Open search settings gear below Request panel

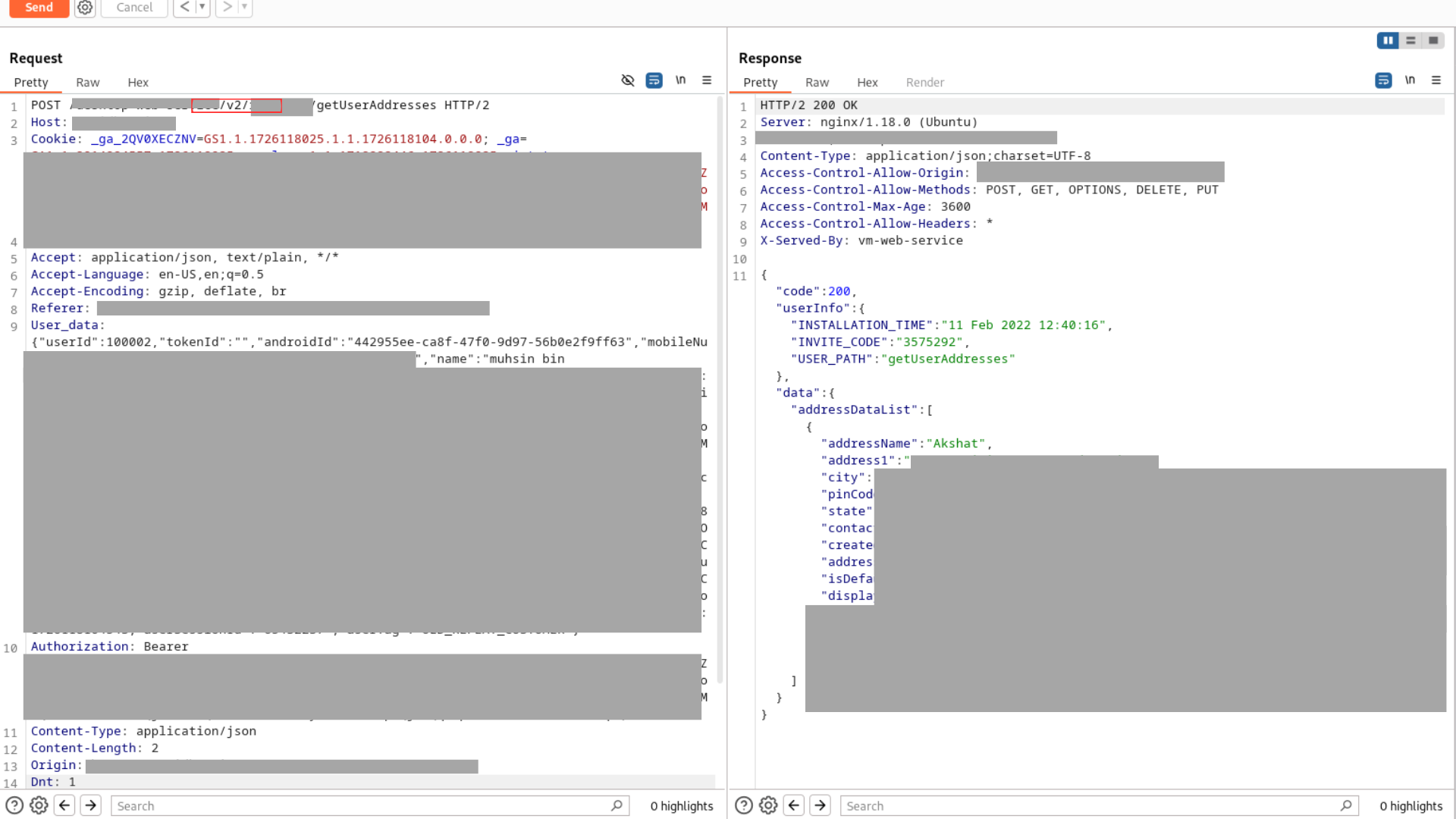tap(39, 805)
